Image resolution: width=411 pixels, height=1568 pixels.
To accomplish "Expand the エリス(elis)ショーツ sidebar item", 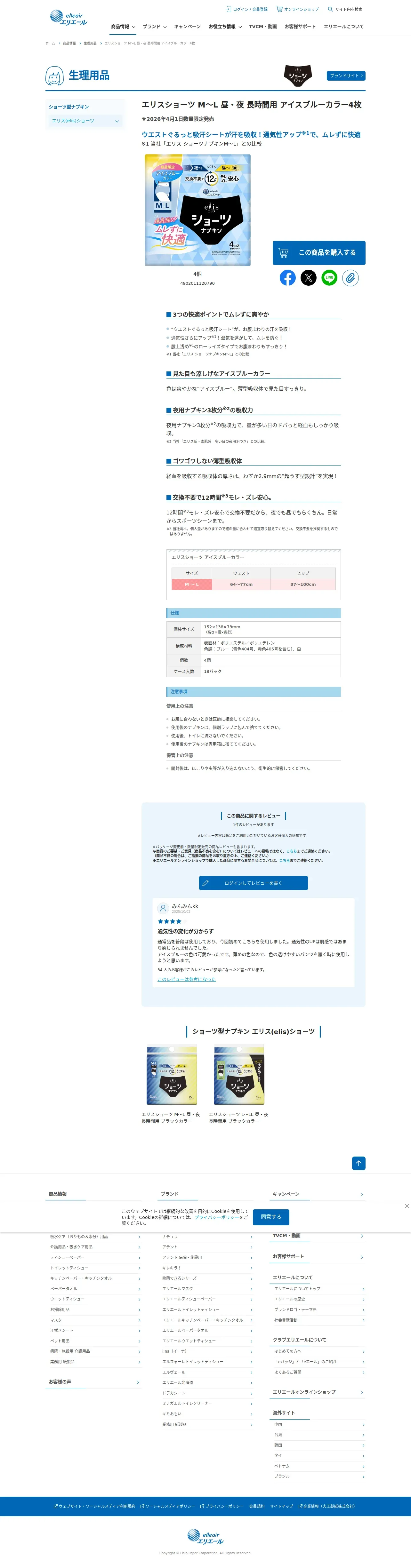I will [x=86, y=121].
